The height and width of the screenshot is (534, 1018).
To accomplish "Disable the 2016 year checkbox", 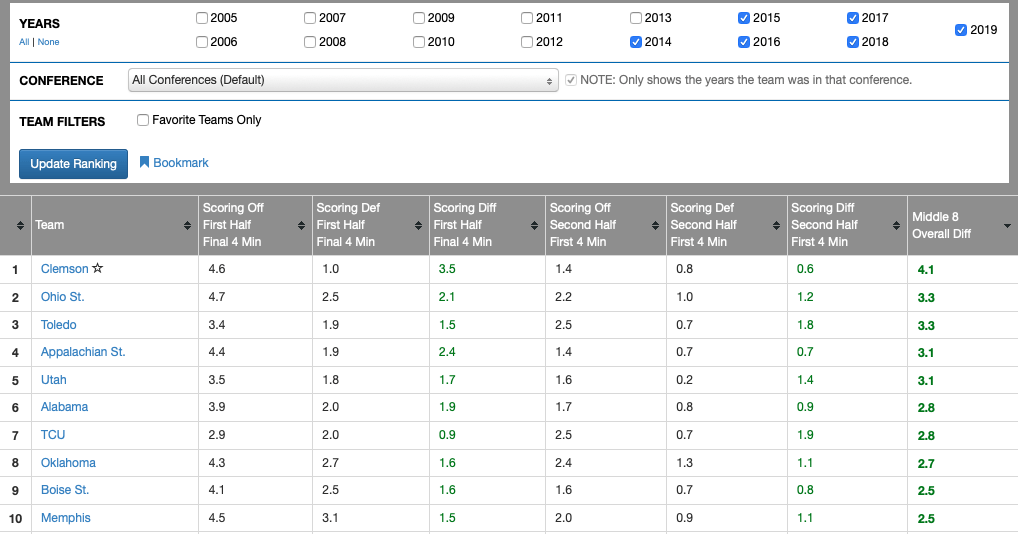I will point(744,42).
